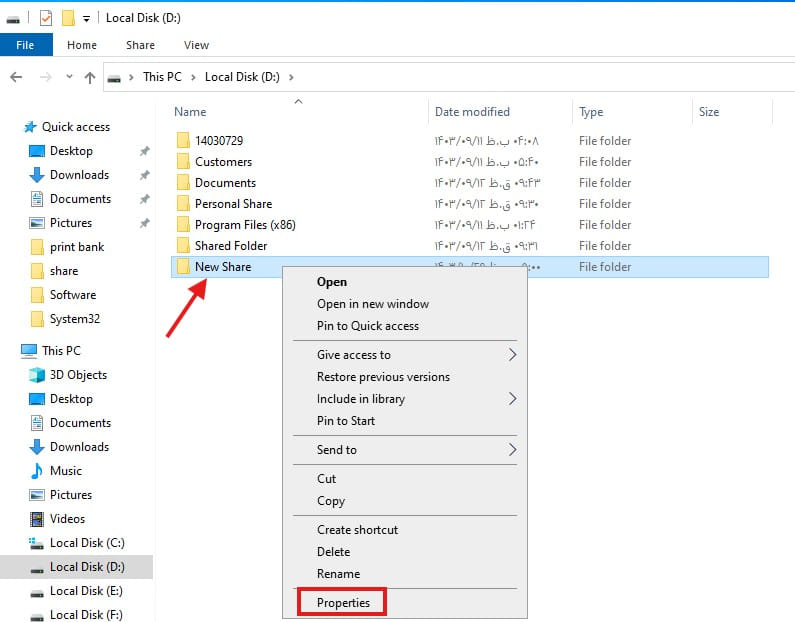This screenshot has height=622, width=795.
Task: Open the System32 folder in sidebar
Action: [x=75, y=319]
